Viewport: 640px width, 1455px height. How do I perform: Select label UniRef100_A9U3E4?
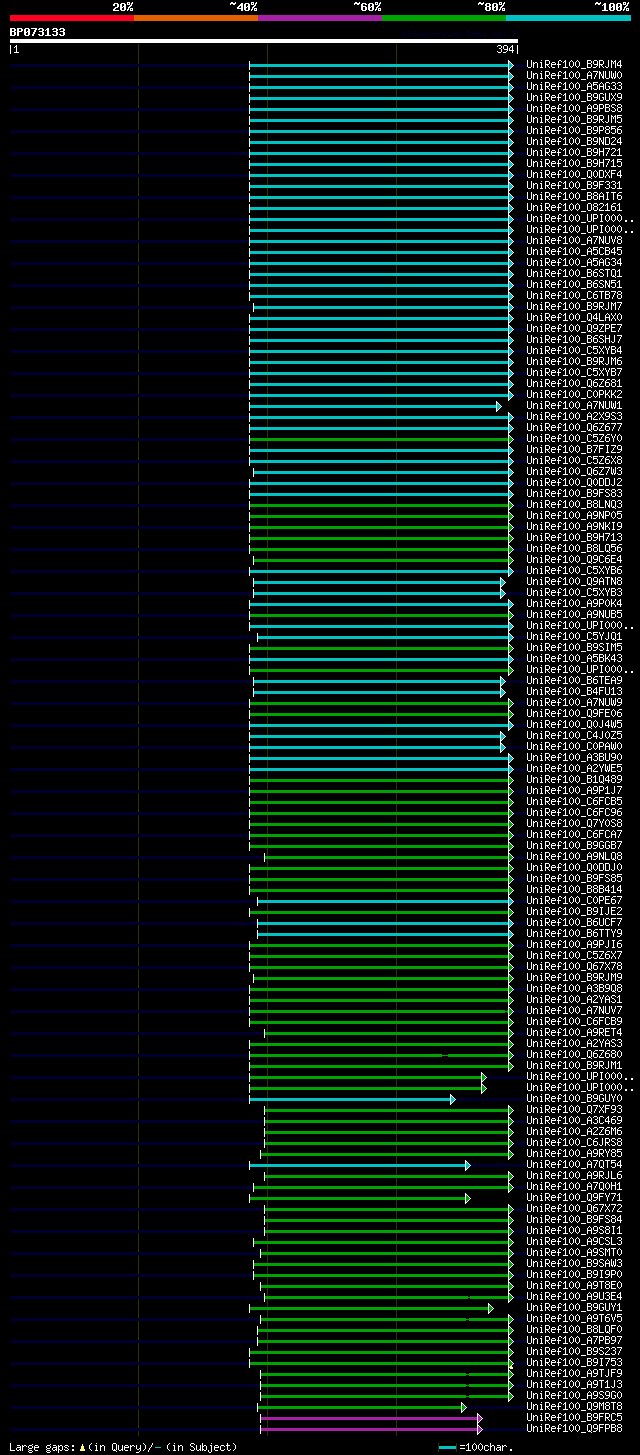[574, 1296]
